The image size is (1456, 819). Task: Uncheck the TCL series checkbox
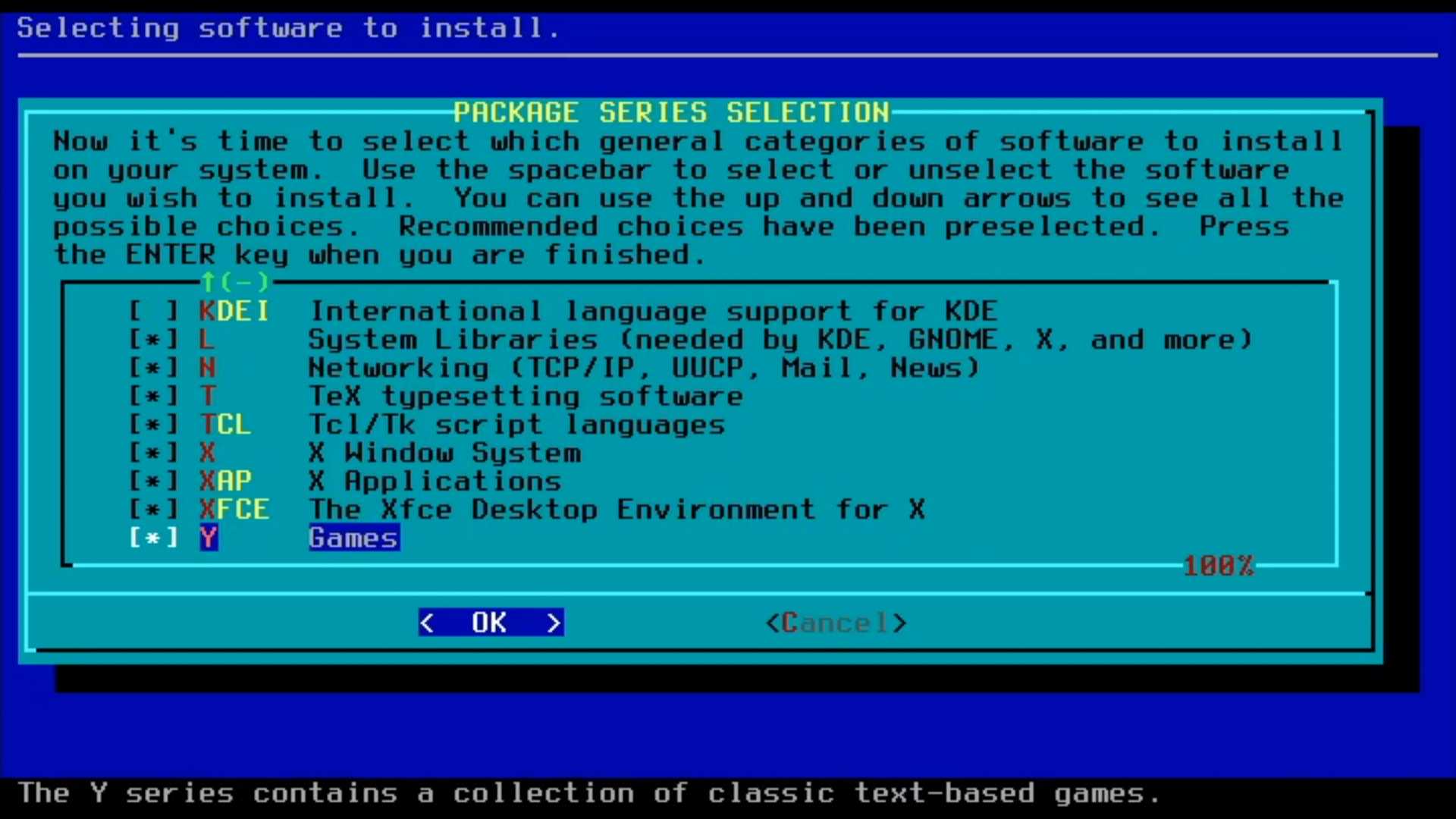pos(153,425)
